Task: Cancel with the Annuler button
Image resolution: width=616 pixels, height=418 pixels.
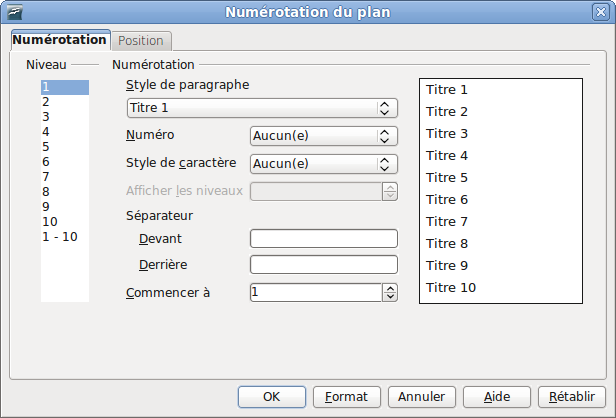Action: 422,397
